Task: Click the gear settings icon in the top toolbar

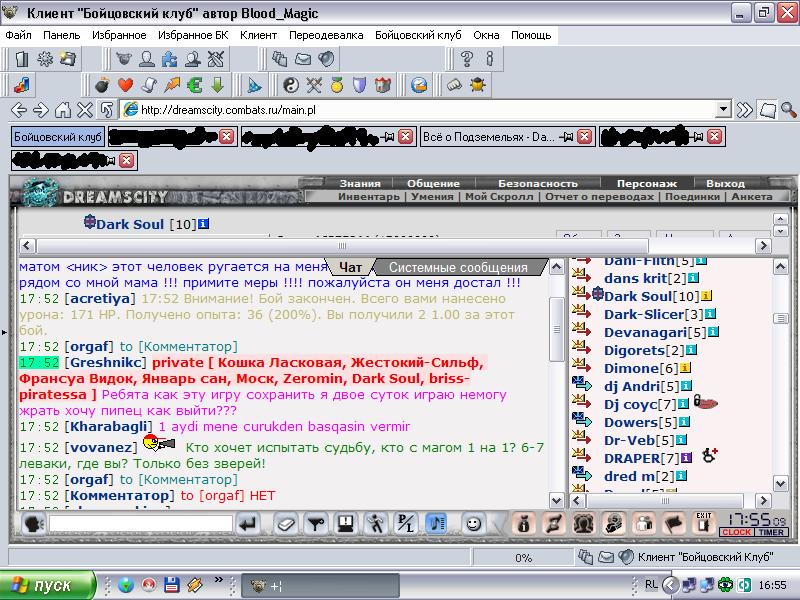Action: click(45, 59)
